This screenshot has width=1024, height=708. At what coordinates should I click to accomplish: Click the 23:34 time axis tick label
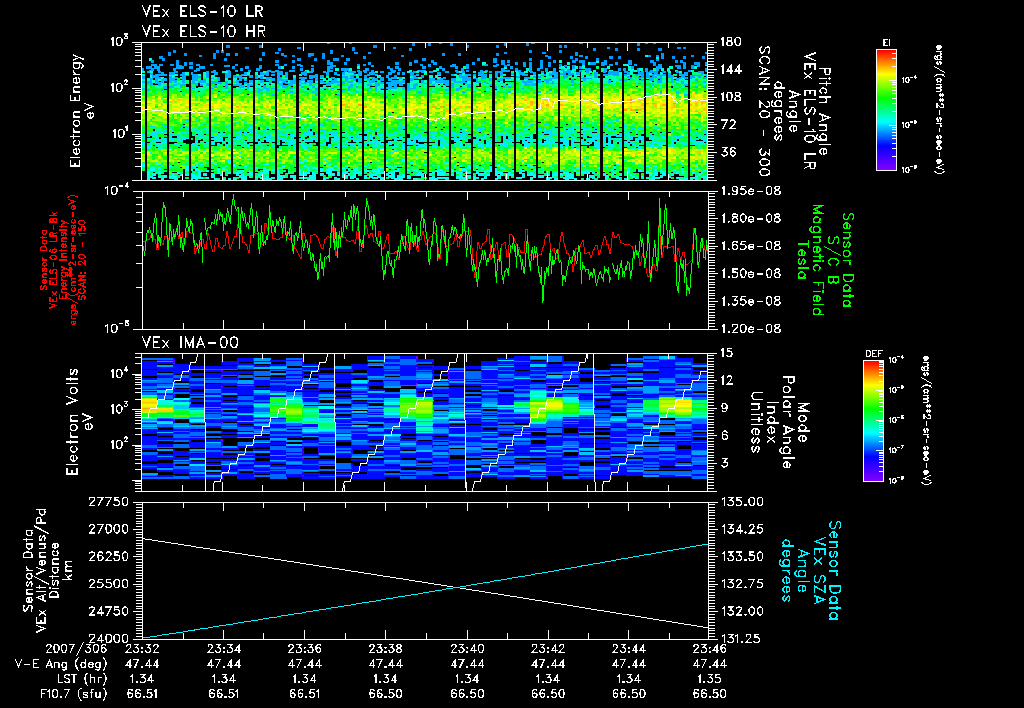(x=223, y=649)
